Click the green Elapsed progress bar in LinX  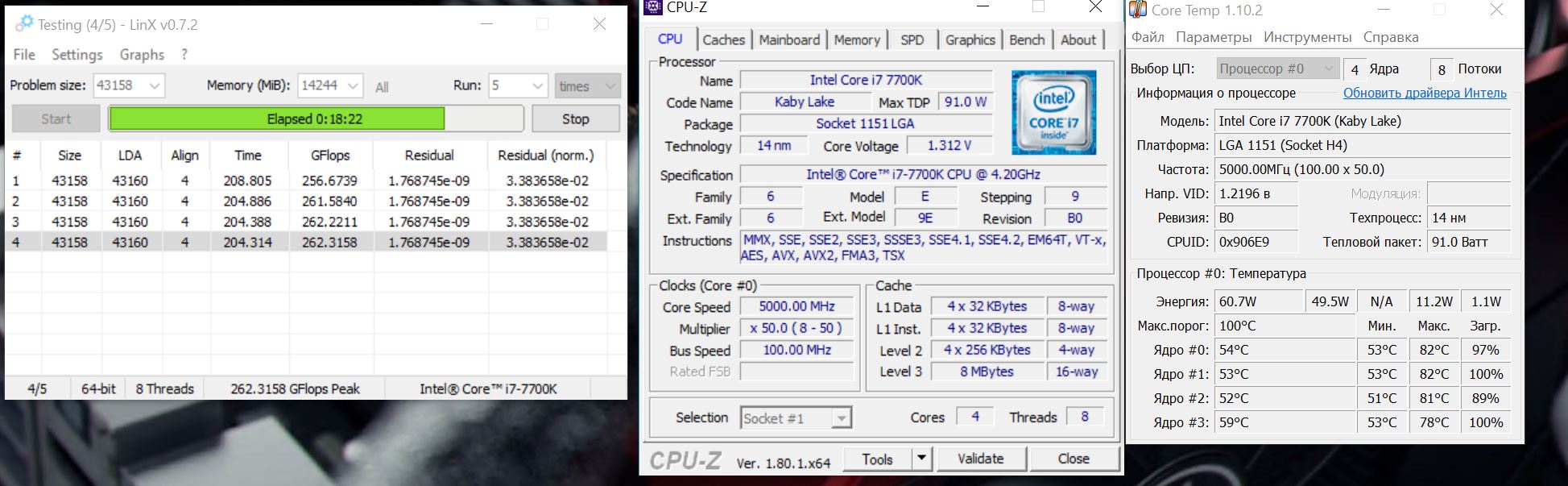click(x=277, y=118)
